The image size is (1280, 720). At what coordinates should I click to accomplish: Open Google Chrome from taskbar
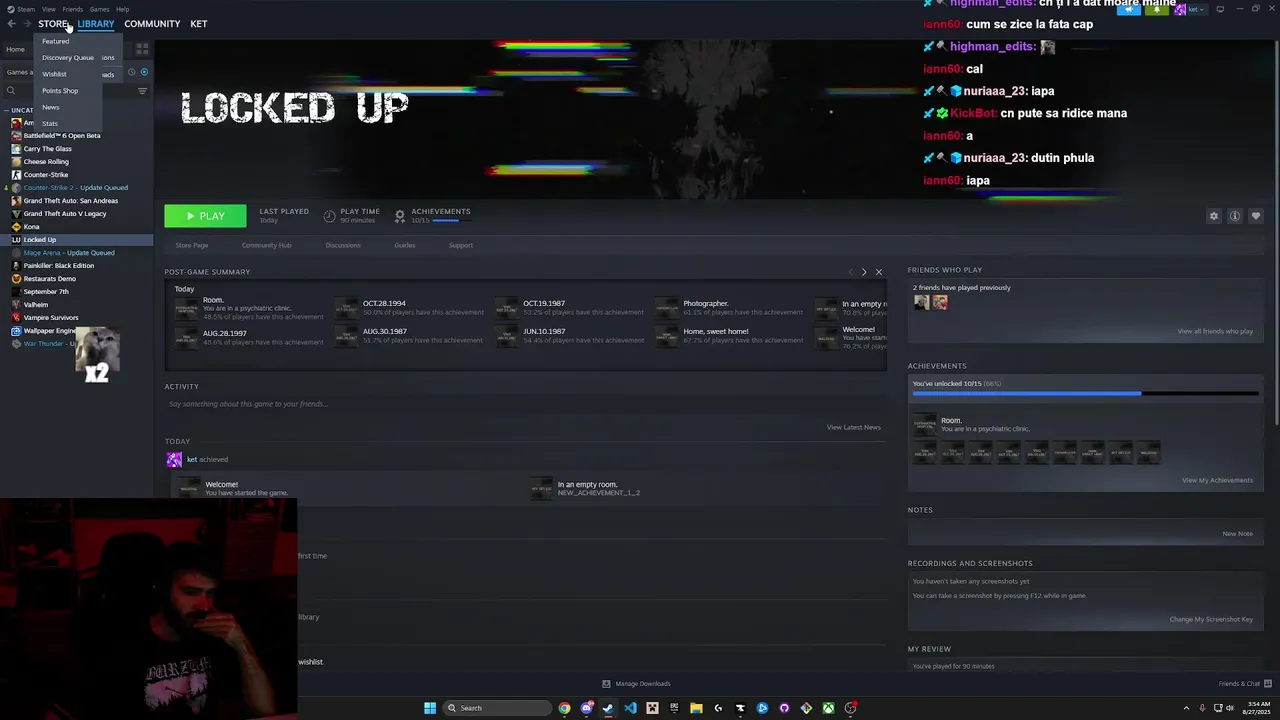[x=565, y=708]
